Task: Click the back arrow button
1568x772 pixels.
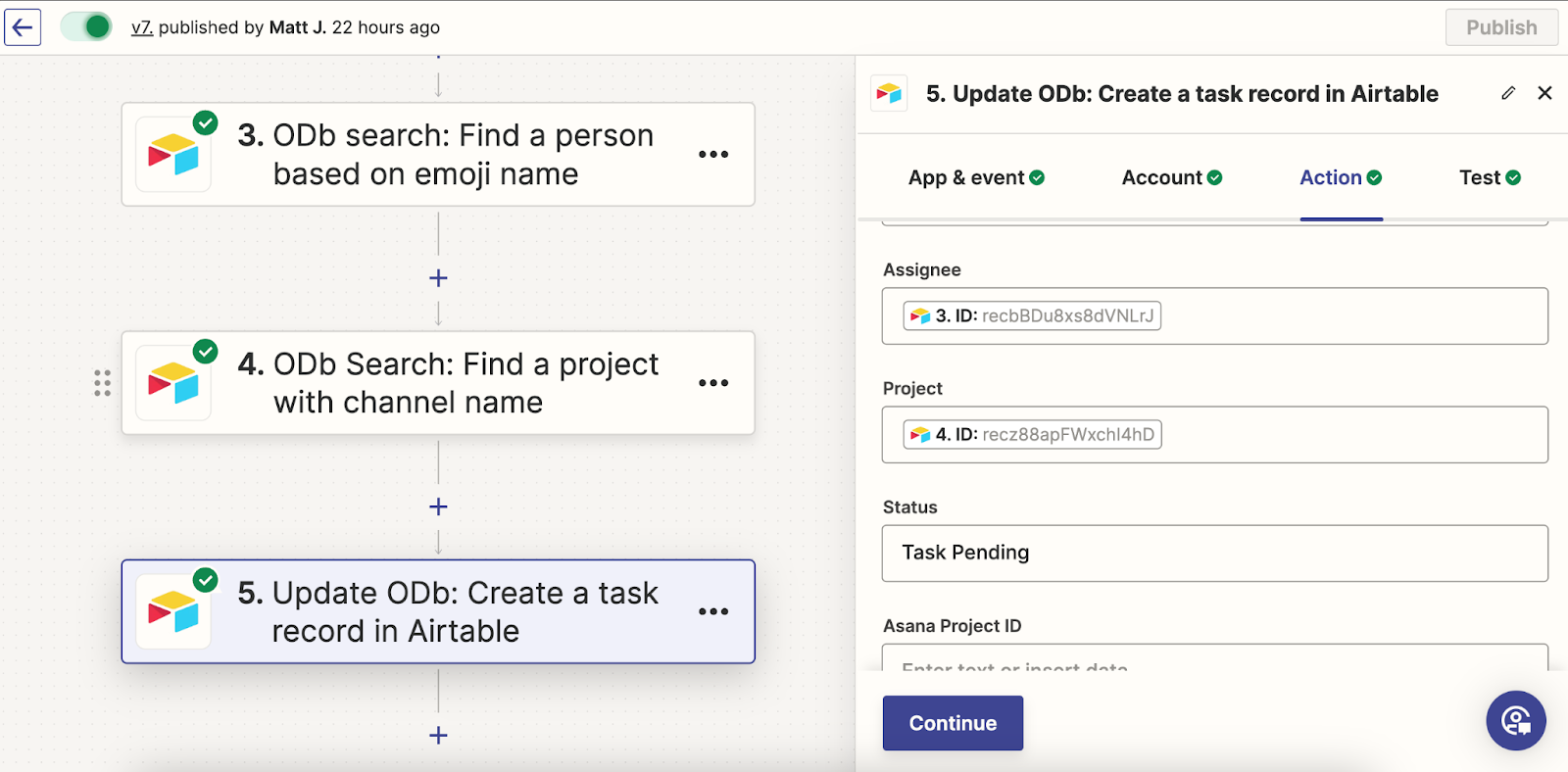Action: pos(23,27)
